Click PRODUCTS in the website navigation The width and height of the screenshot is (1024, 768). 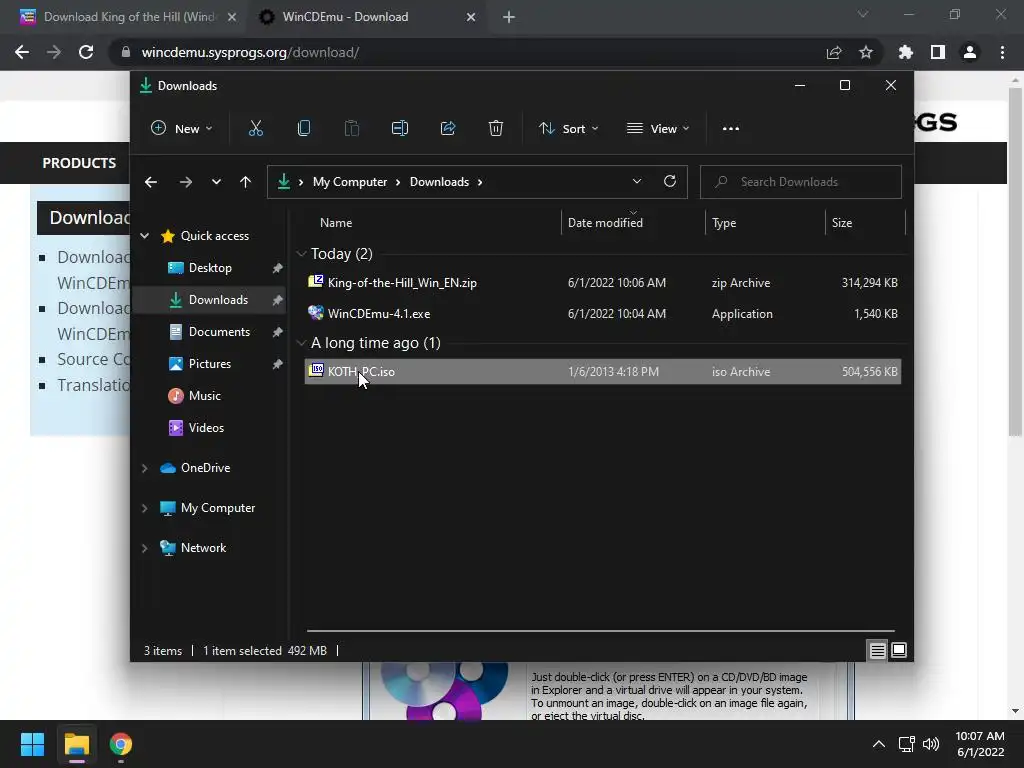79,163
